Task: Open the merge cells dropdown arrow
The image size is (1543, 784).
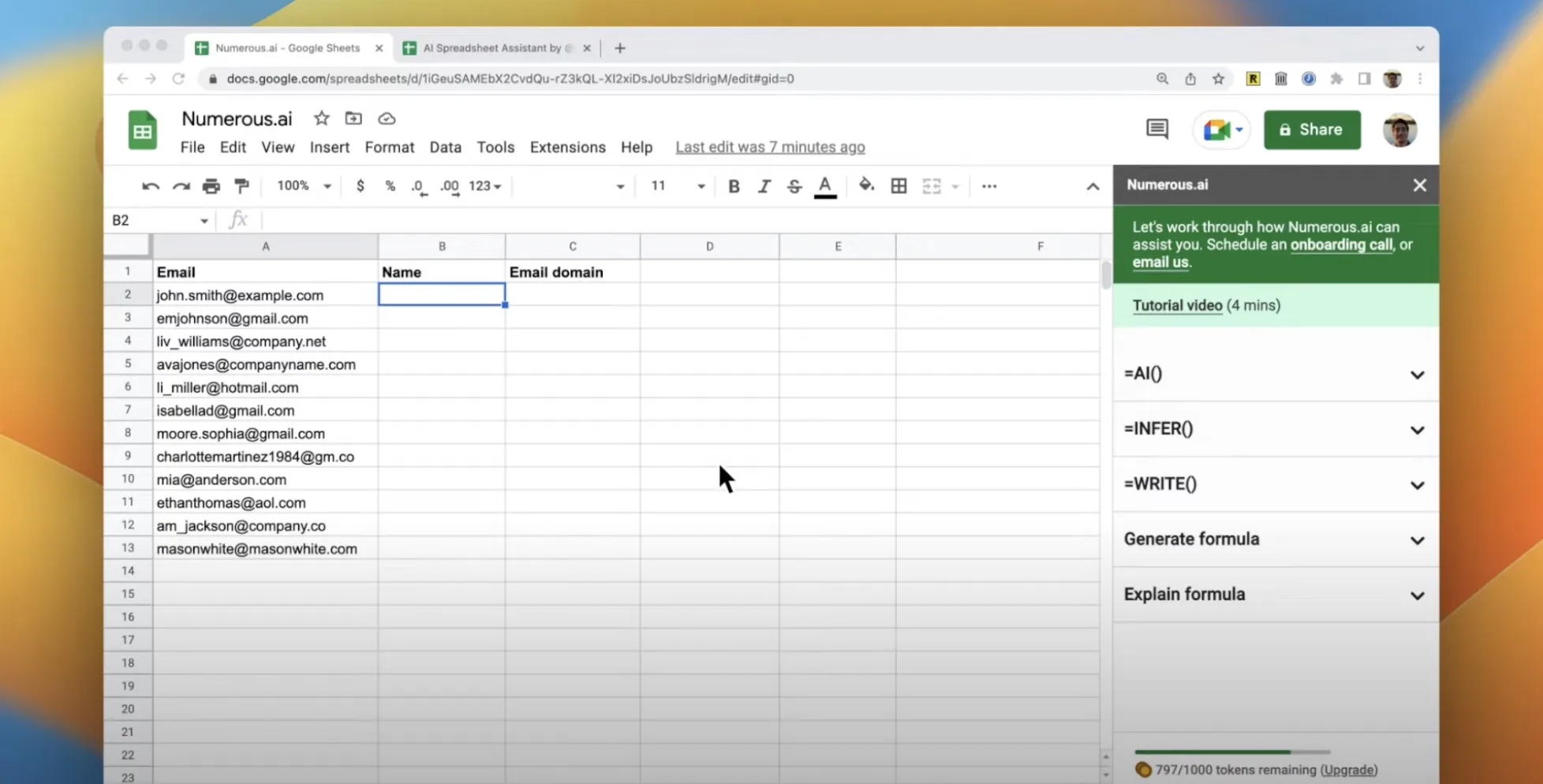Action: coord(955,187)
